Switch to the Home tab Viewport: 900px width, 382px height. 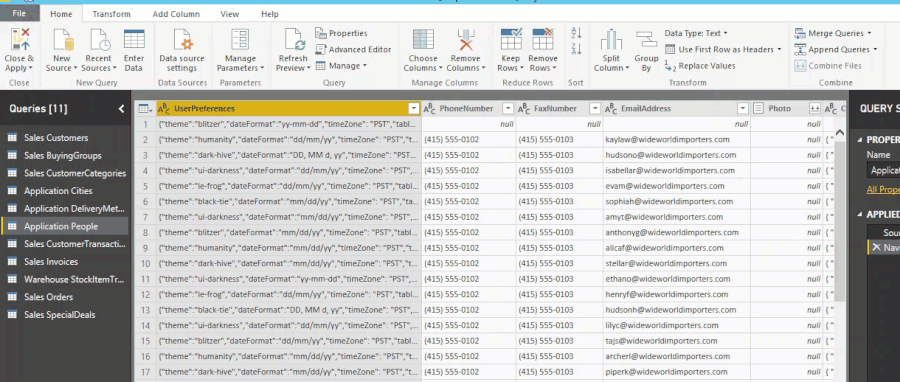coord(61,14)
